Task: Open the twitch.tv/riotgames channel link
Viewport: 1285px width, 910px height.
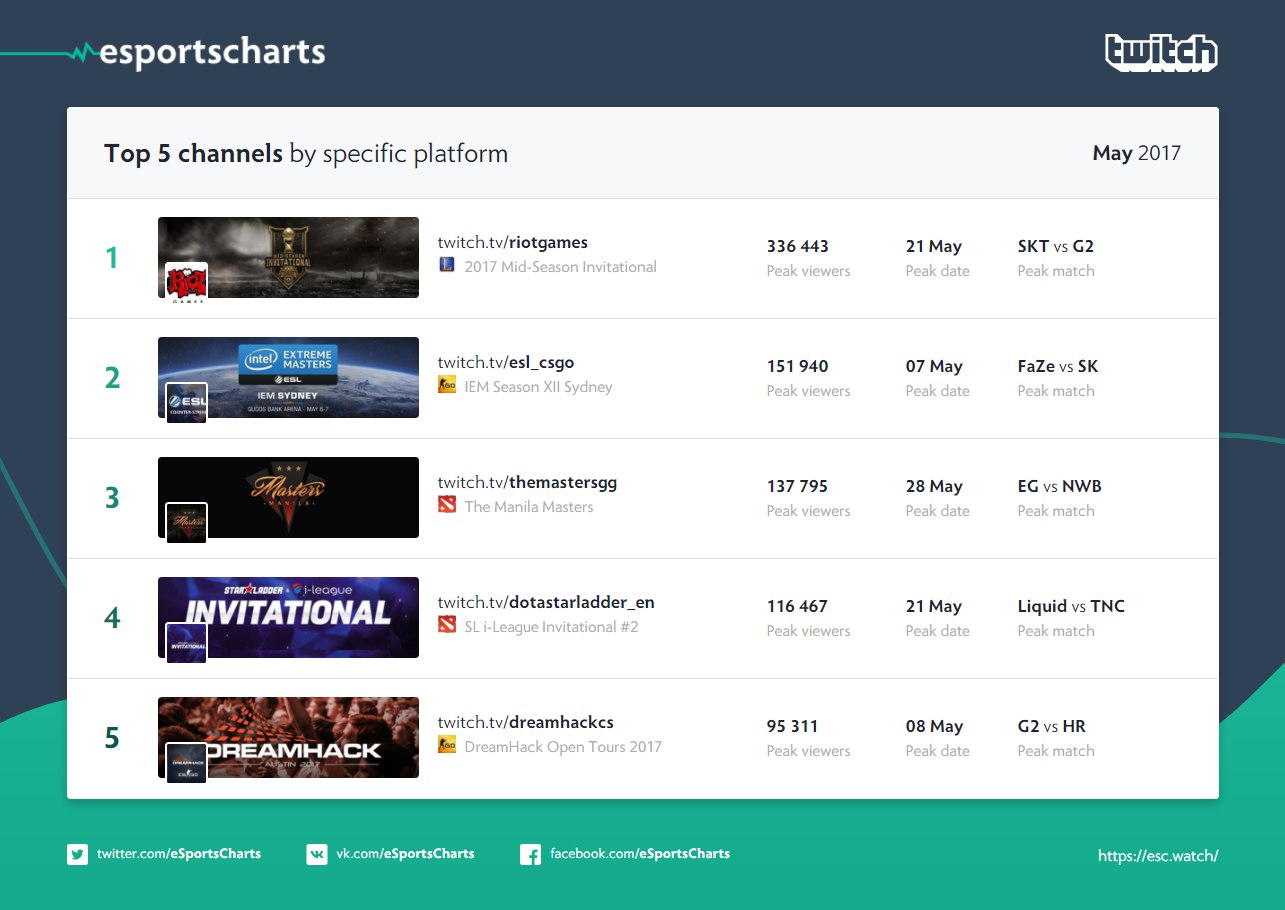Action: (513, 242)
